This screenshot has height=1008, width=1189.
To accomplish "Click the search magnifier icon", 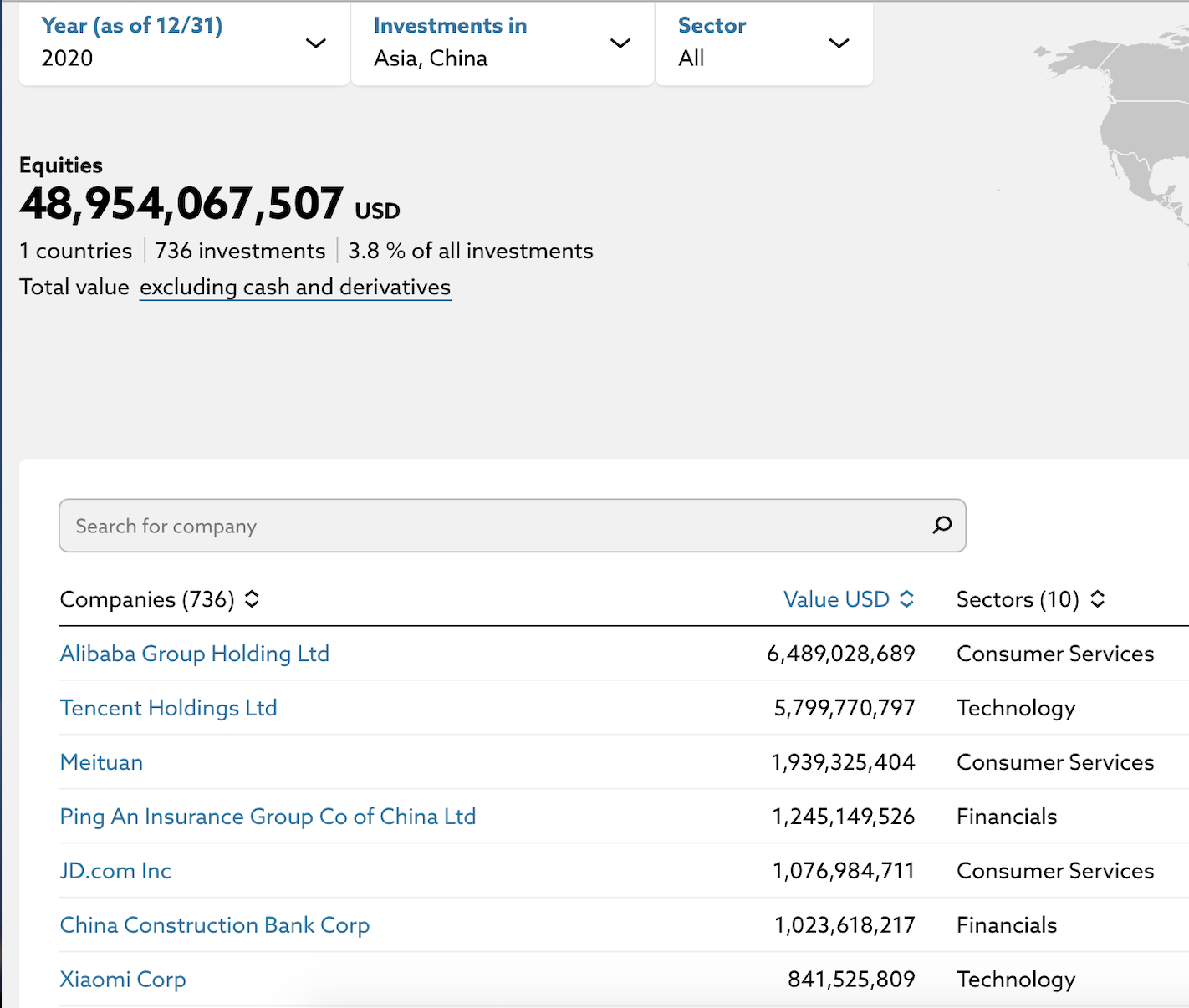I will (x=942, y=525).
